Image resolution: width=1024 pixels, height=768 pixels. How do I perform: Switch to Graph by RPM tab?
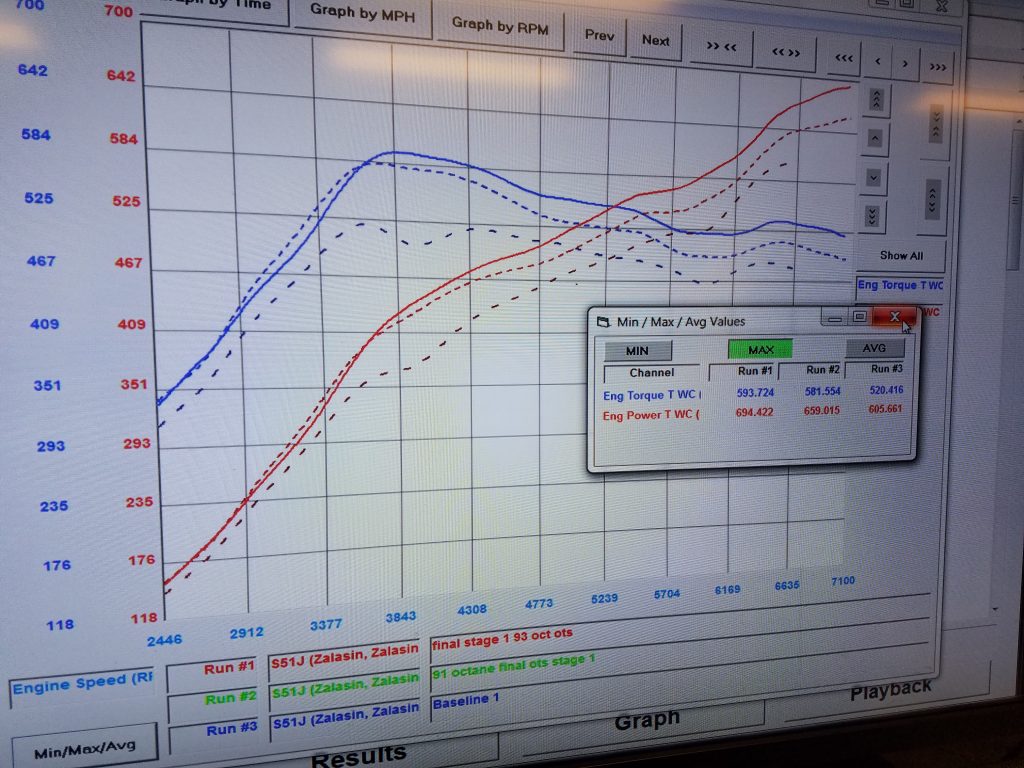click(x=500, y=28)
